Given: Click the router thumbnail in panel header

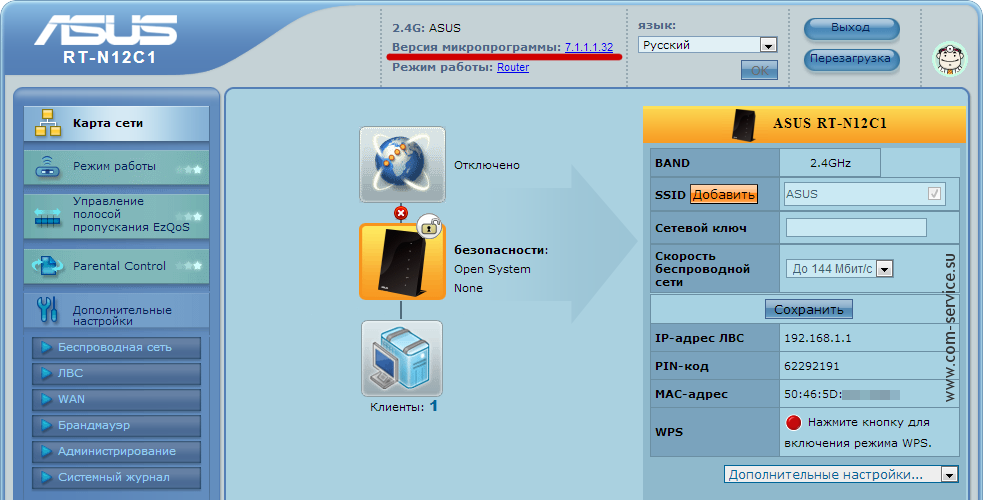Looking at the screenshot, I should point(744,125).
